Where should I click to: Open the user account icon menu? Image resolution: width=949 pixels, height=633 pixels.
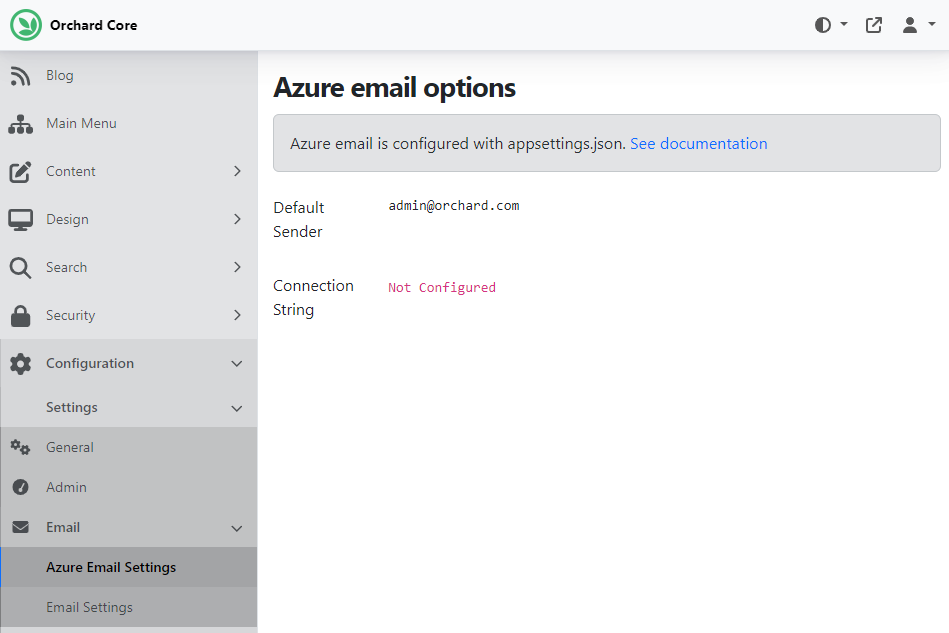click(910, 25)
